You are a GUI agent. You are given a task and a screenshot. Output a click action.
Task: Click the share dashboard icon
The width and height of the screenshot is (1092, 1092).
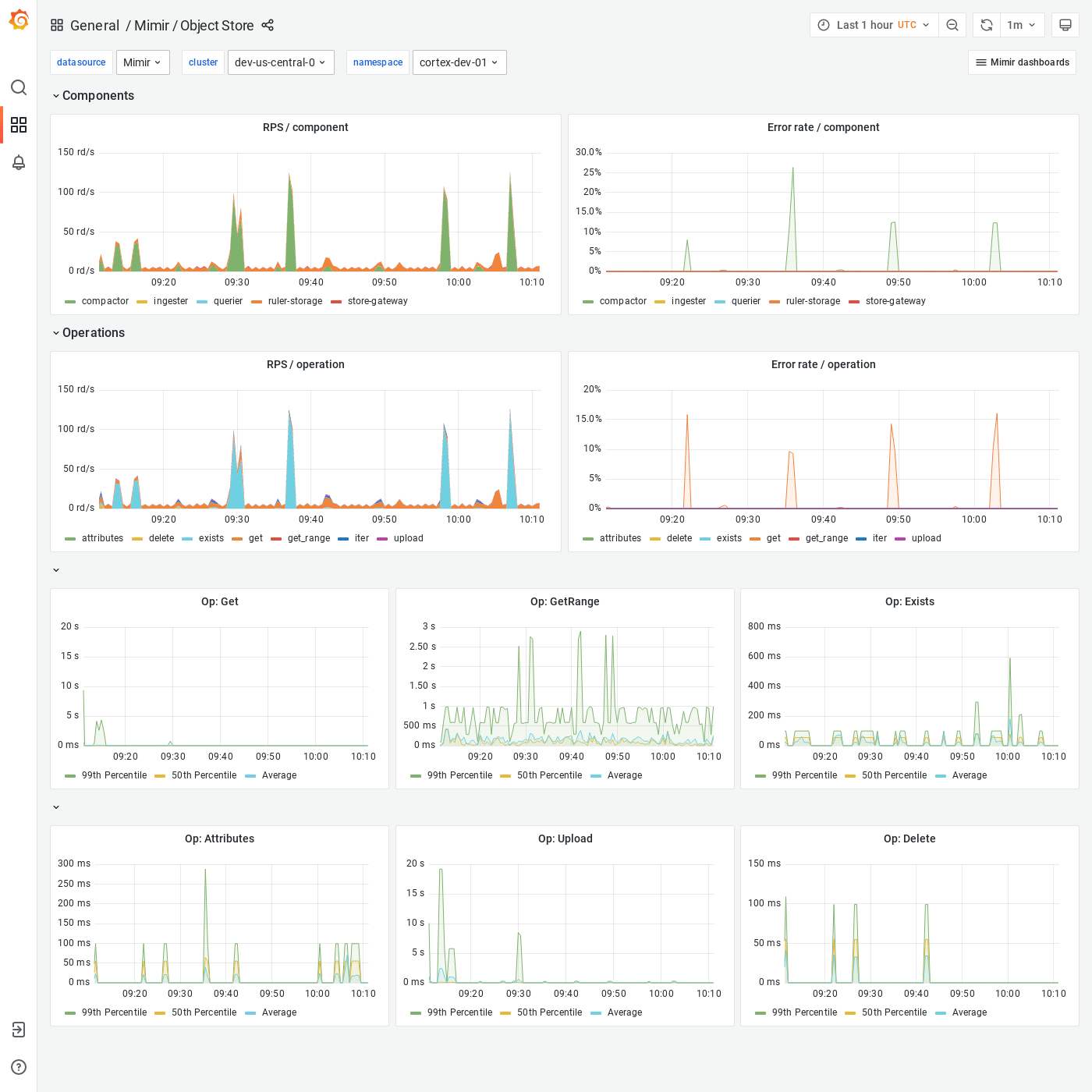tap(268, 25)
